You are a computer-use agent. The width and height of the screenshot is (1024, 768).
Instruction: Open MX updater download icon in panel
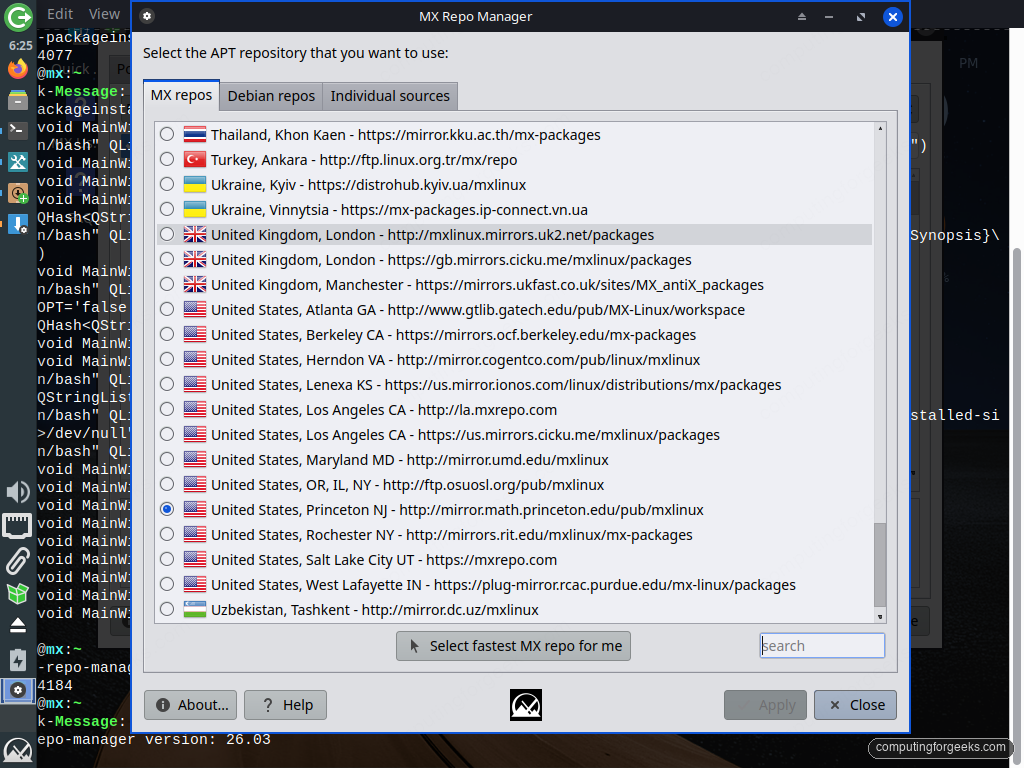coord(18,224)
